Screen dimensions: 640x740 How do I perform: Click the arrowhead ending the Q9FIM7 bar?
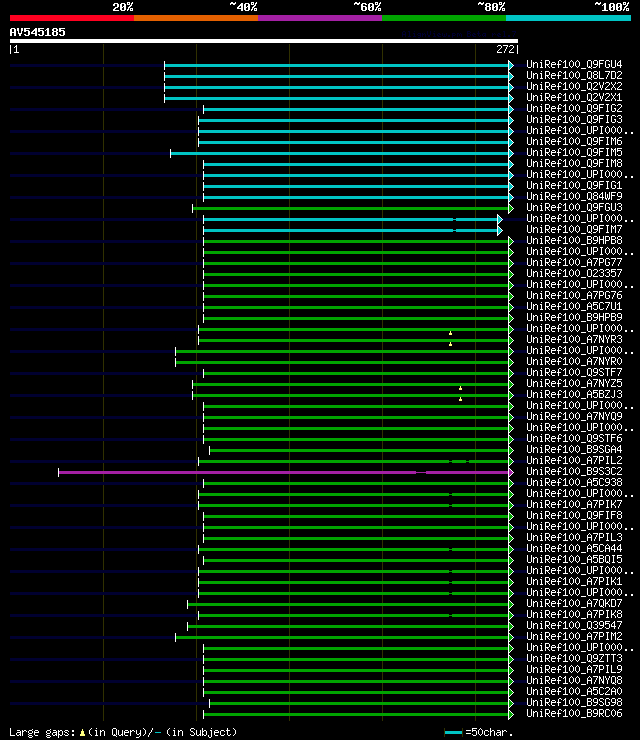click(500, 231)
